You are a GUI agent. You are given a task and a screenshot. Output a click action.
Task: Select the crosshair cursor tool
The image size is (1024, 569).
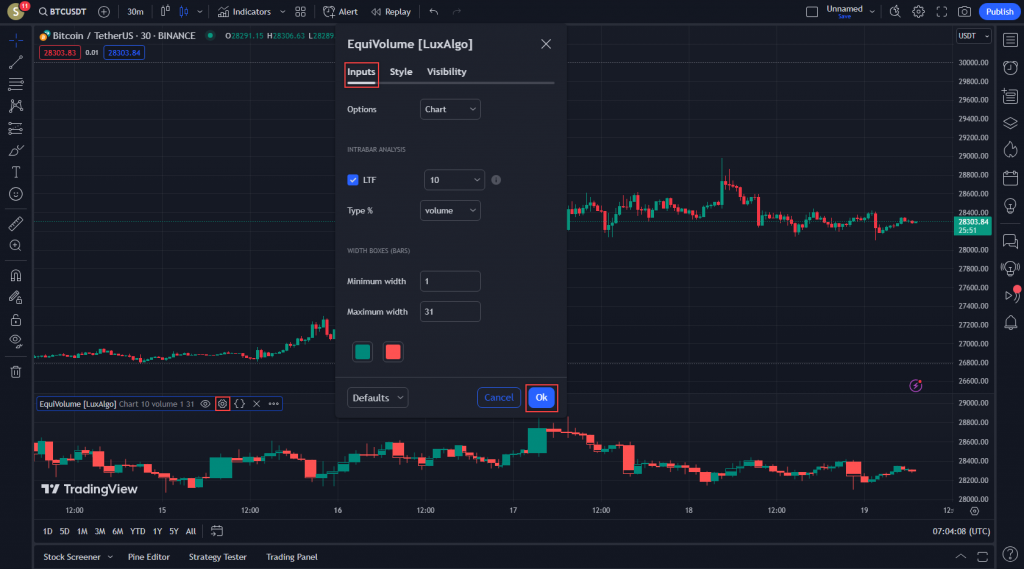click(16, 41)
